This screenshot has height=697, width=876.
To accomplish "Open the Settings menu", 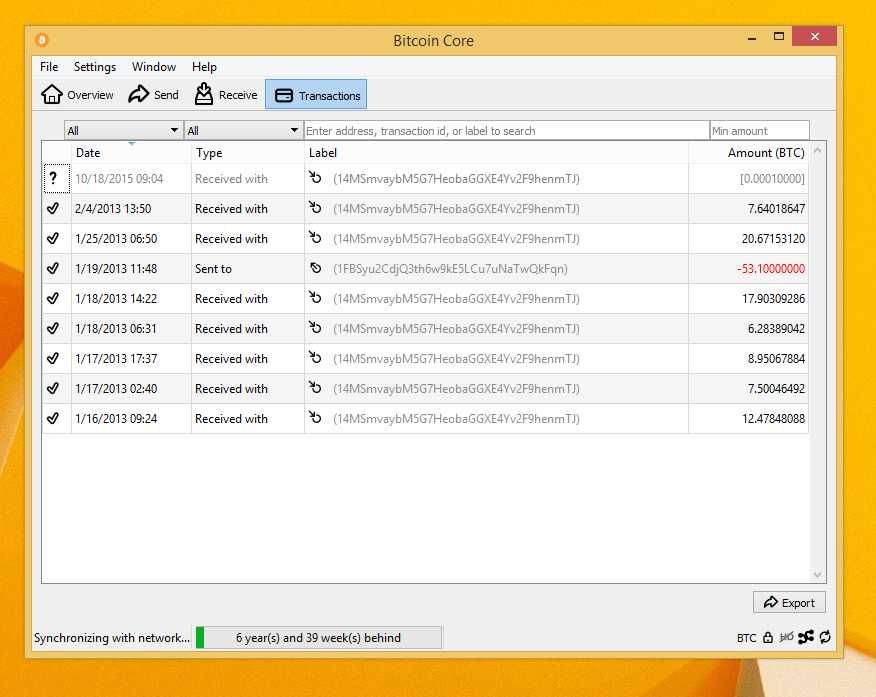I will coord(94,67).
